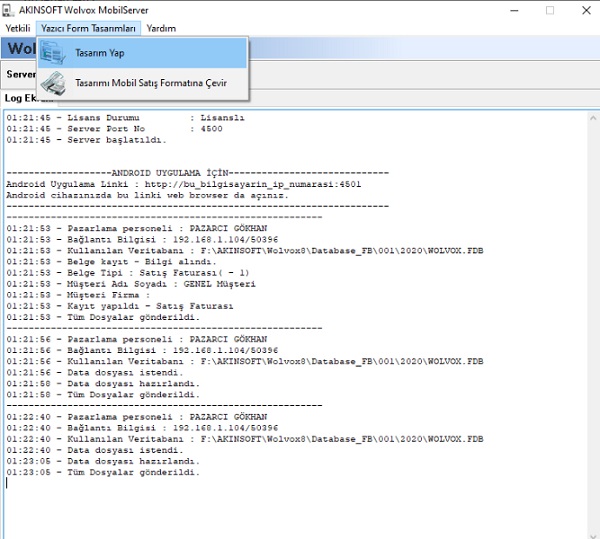
Task: Click the printer icon beside Mobil Satış Formatına Çevir
Action: pyautogui.click(x=54, y=83)
